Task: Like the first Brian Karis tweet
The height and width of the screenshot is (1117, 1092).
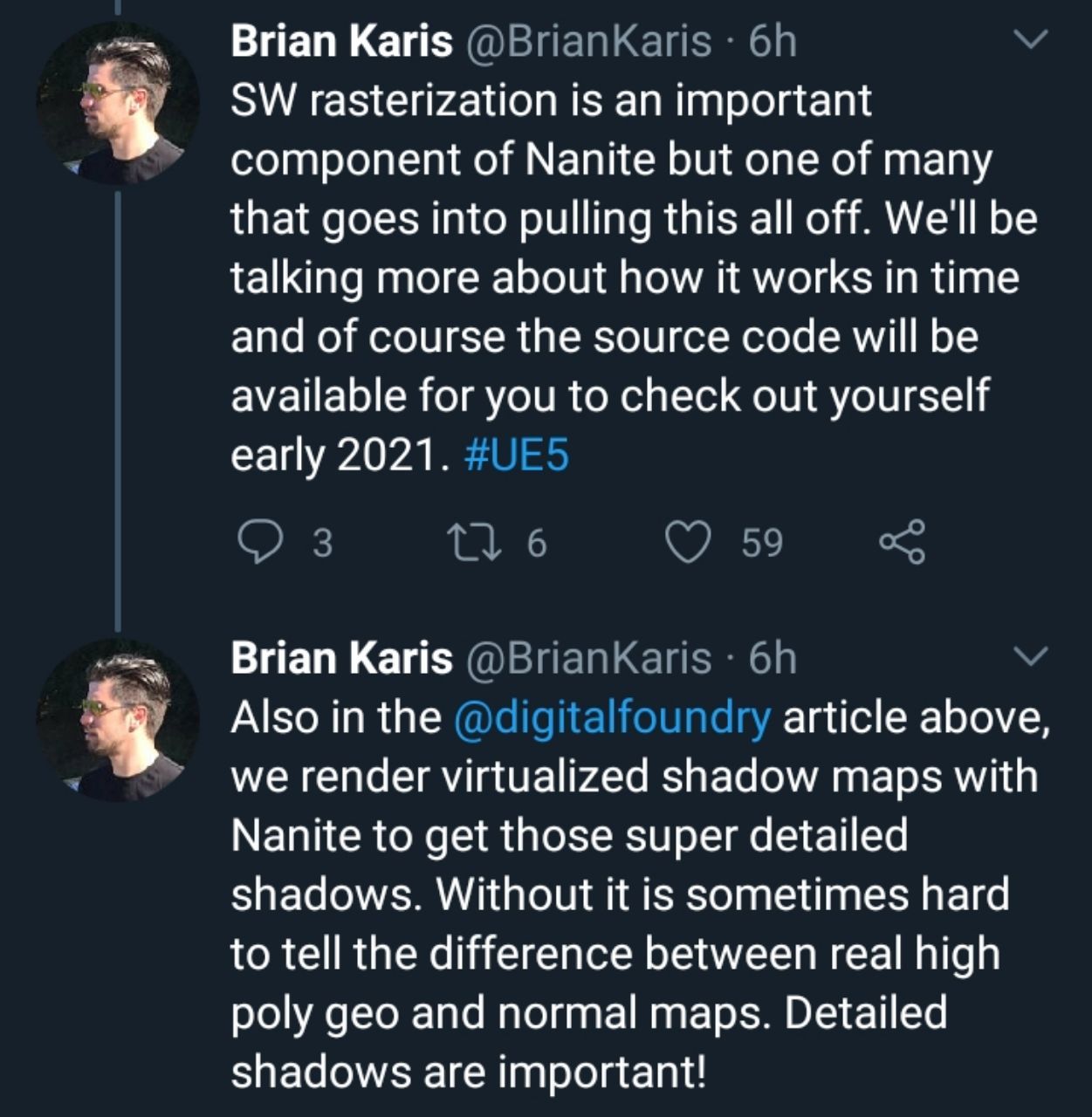Action: tap(688, 543)
